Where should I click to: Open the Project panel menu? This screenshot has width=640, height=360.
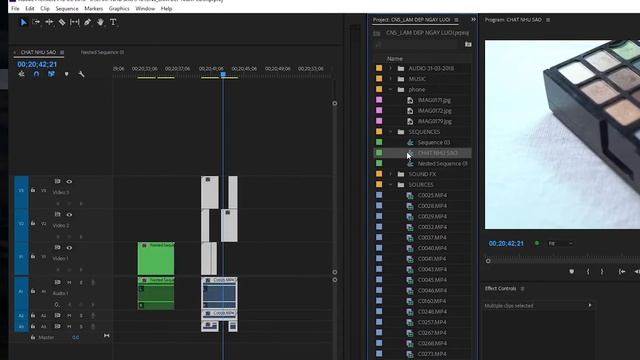pyautogui.click(x=456, y=20)
